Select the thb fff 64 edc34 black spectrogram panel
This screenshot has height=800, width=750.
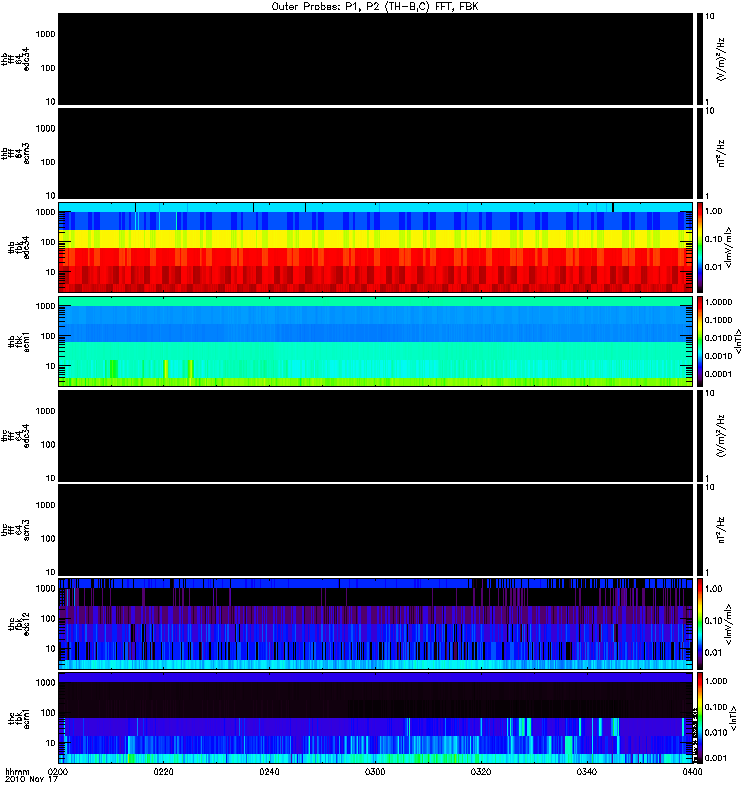(x=376, y=59)
